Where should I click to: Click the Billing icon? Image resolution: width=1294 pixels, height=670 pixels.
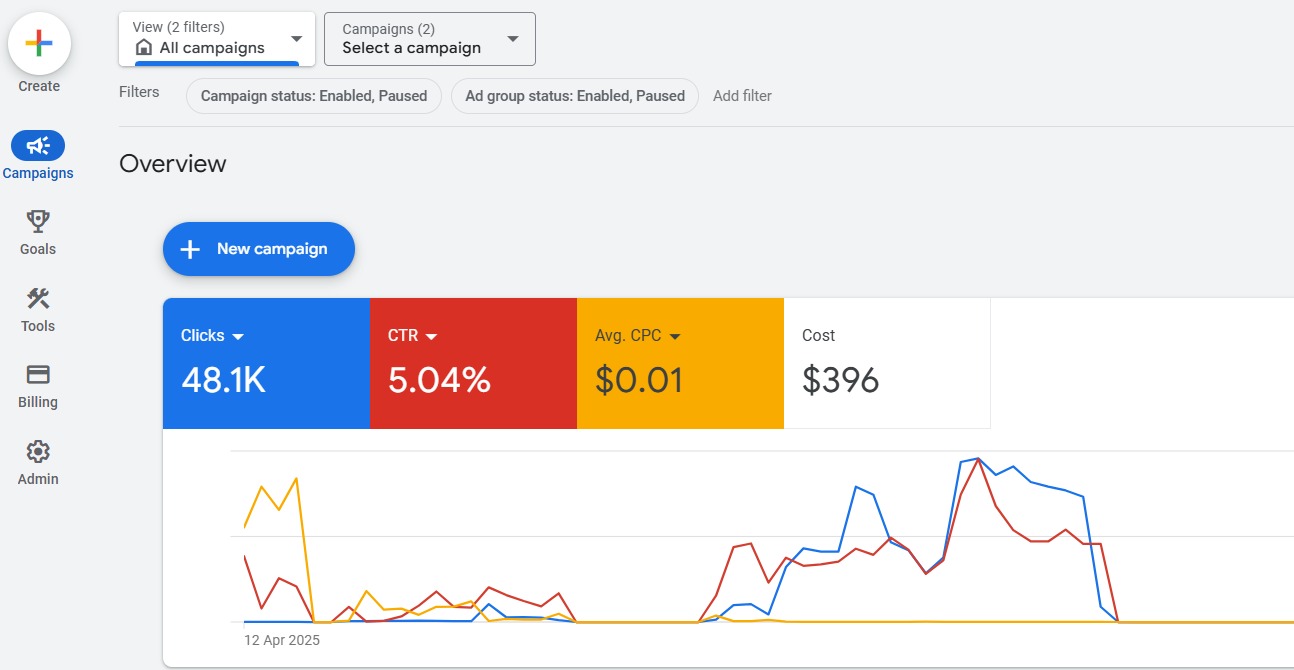point(37,375)
